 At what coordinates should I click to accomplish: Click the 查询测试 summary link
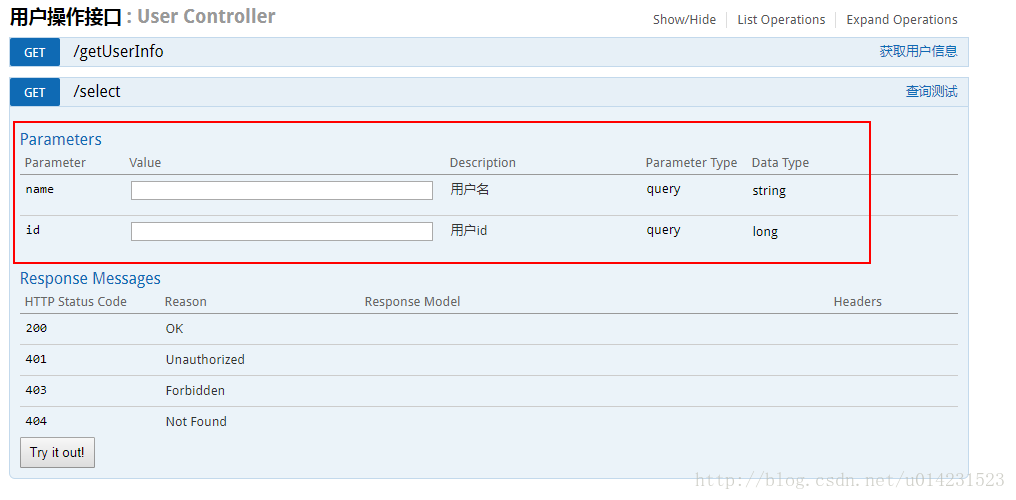931,92
